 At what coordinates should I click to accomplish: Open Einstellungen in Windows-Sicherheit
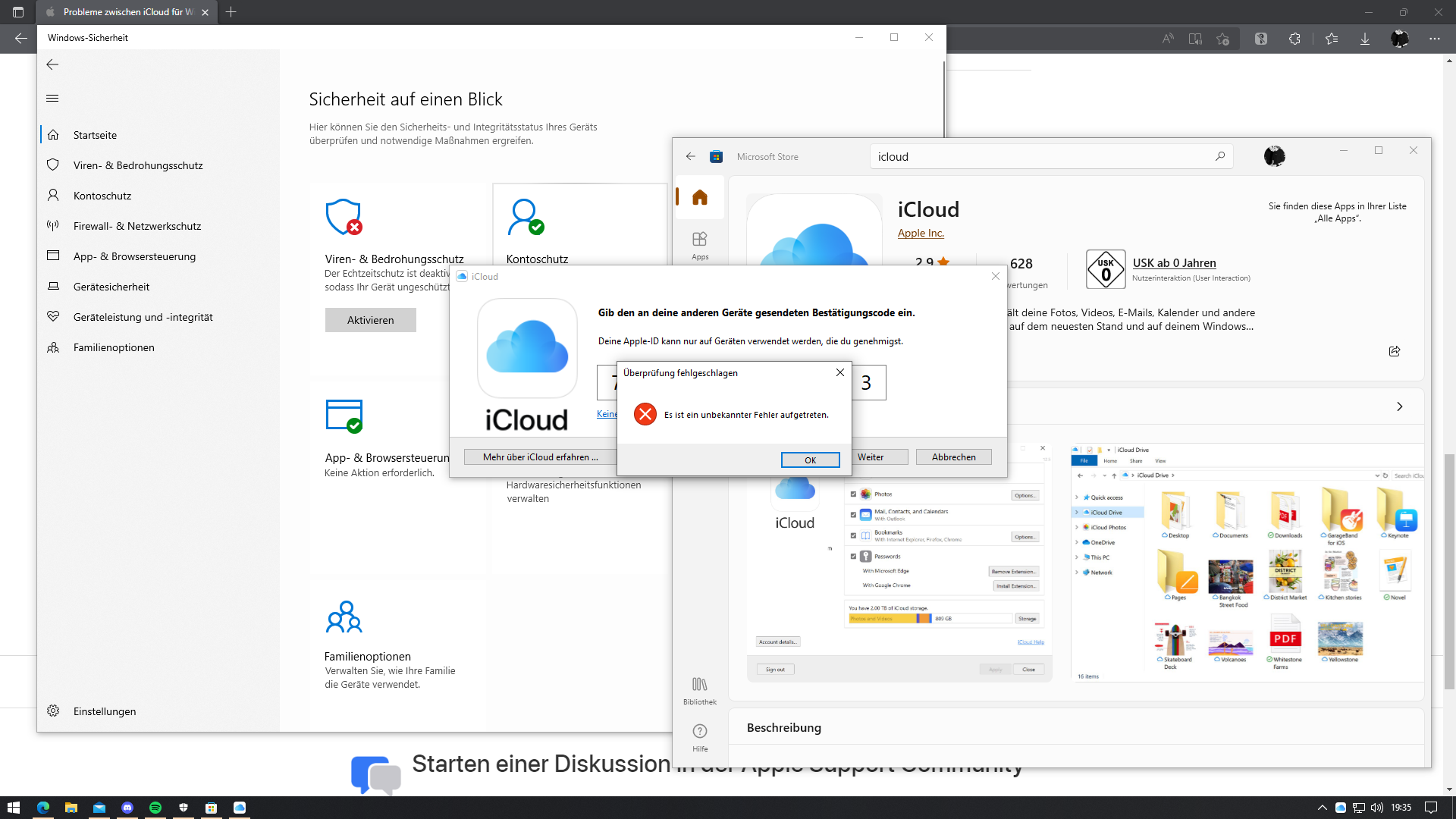(105, 711)
